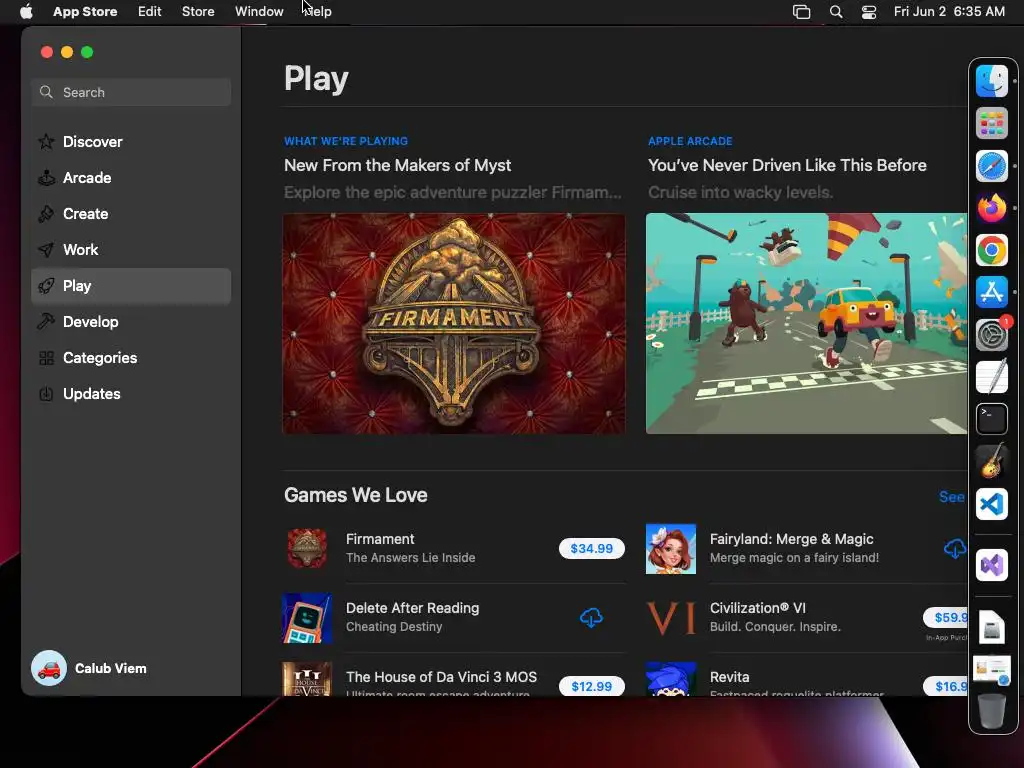Select the Work paper plane icon
Screen dimensions: 1024x768
click(x=46, y=249)
